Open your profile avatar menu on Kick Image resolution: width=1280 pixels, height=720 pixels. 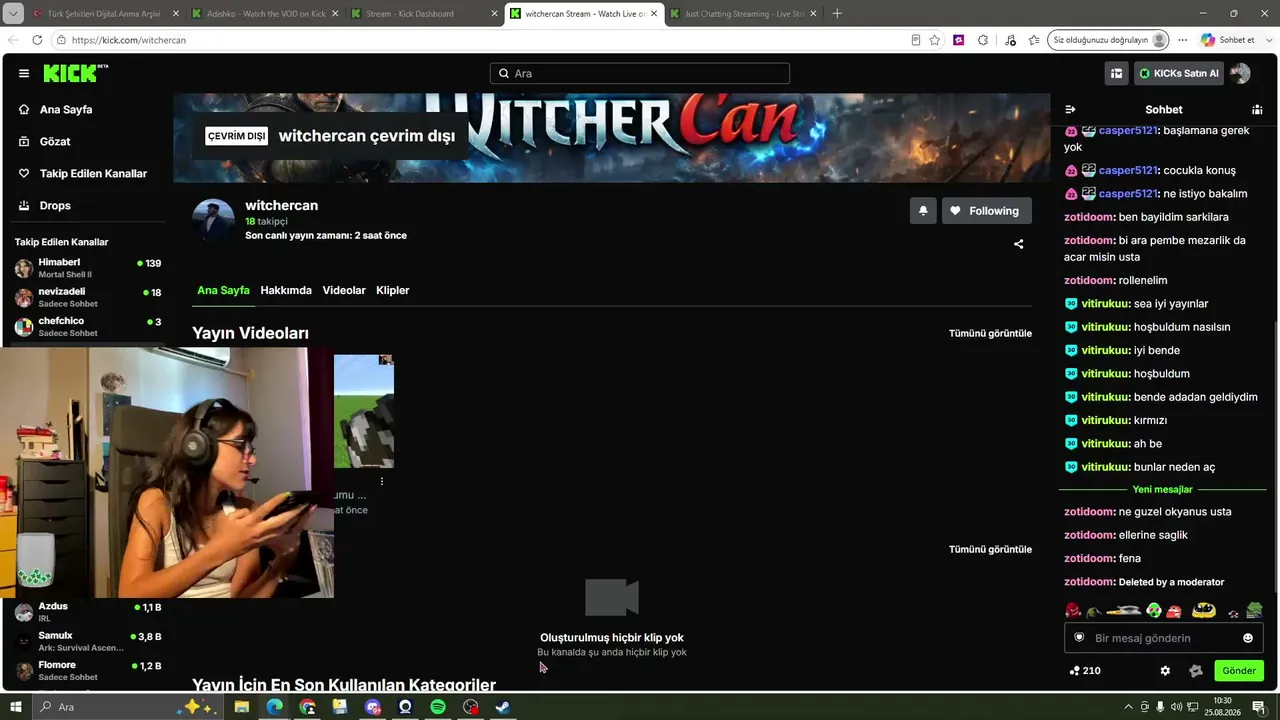pos(1240,73)
